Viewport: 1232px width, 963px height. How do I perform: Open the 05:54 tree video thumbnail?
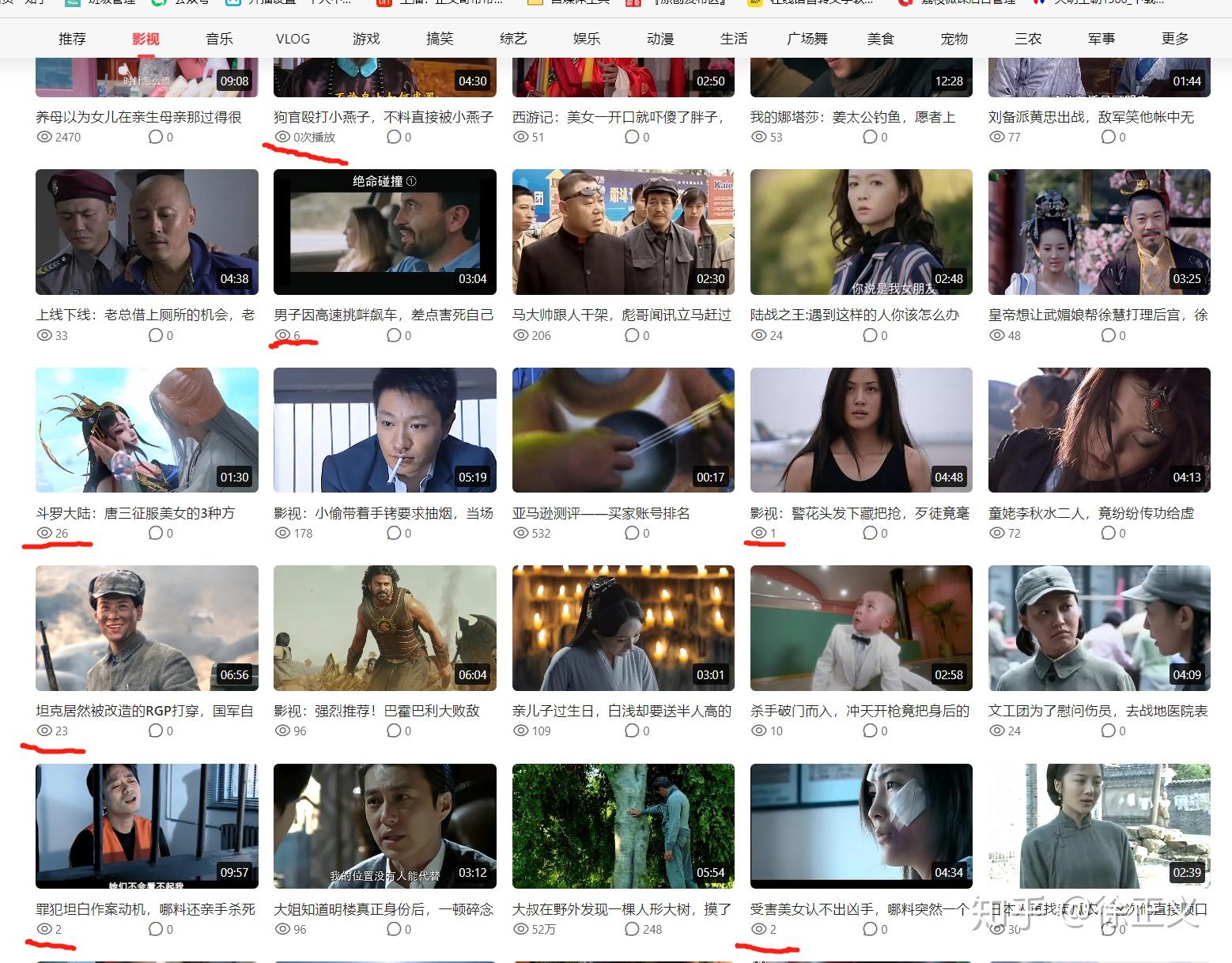click(x=623, y=826)
